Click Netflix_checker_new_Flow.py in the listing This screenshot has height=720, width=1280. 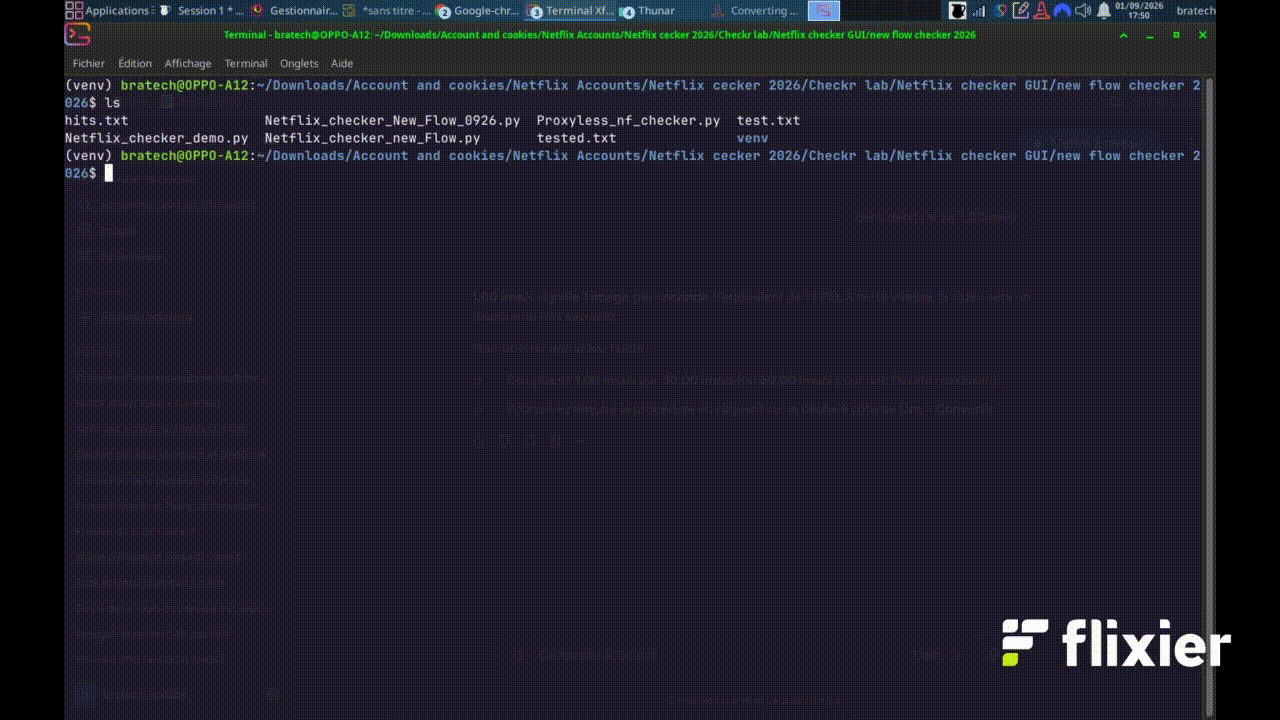click(x=373, y=138)
